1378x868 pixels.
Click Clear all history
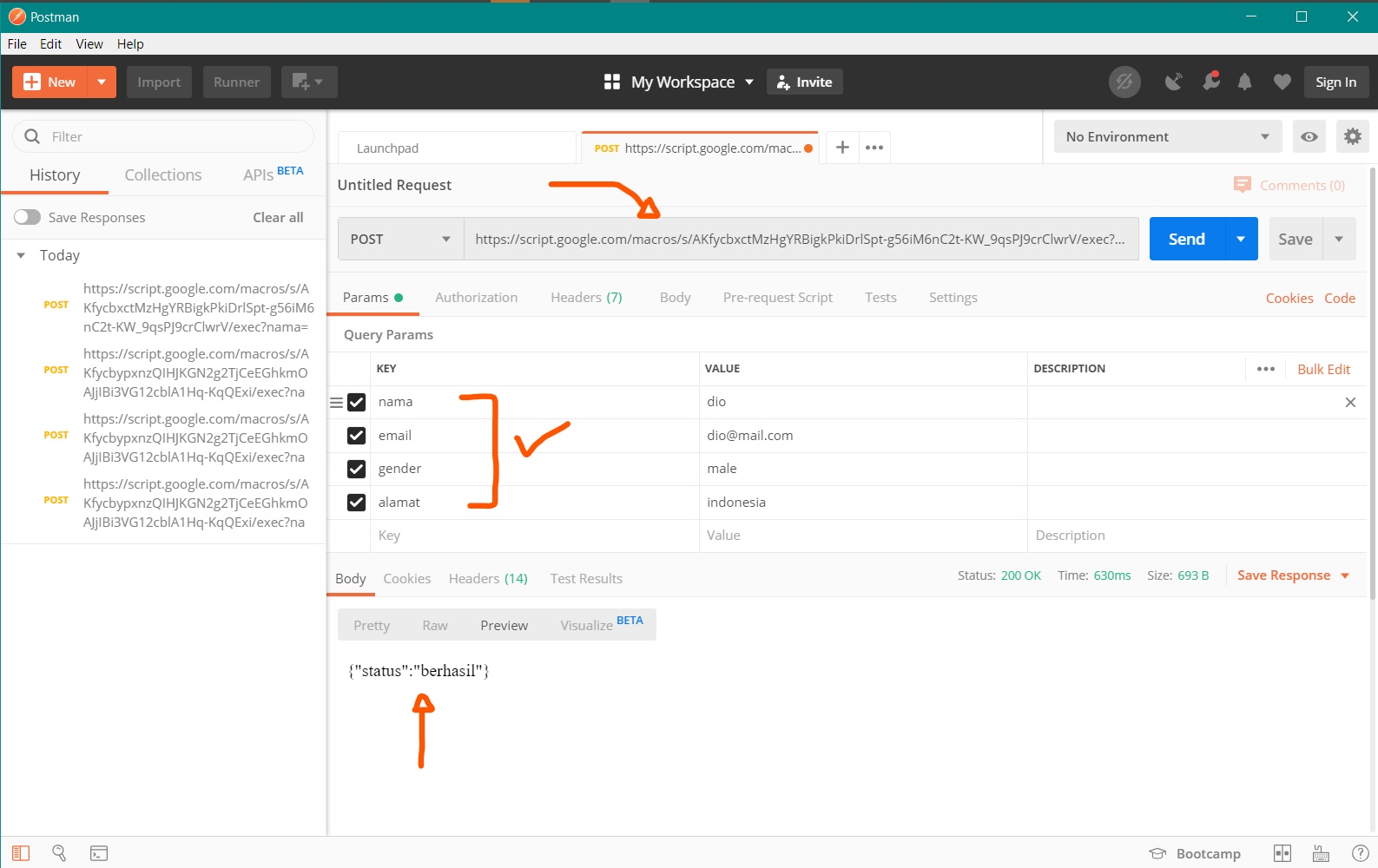278,217
